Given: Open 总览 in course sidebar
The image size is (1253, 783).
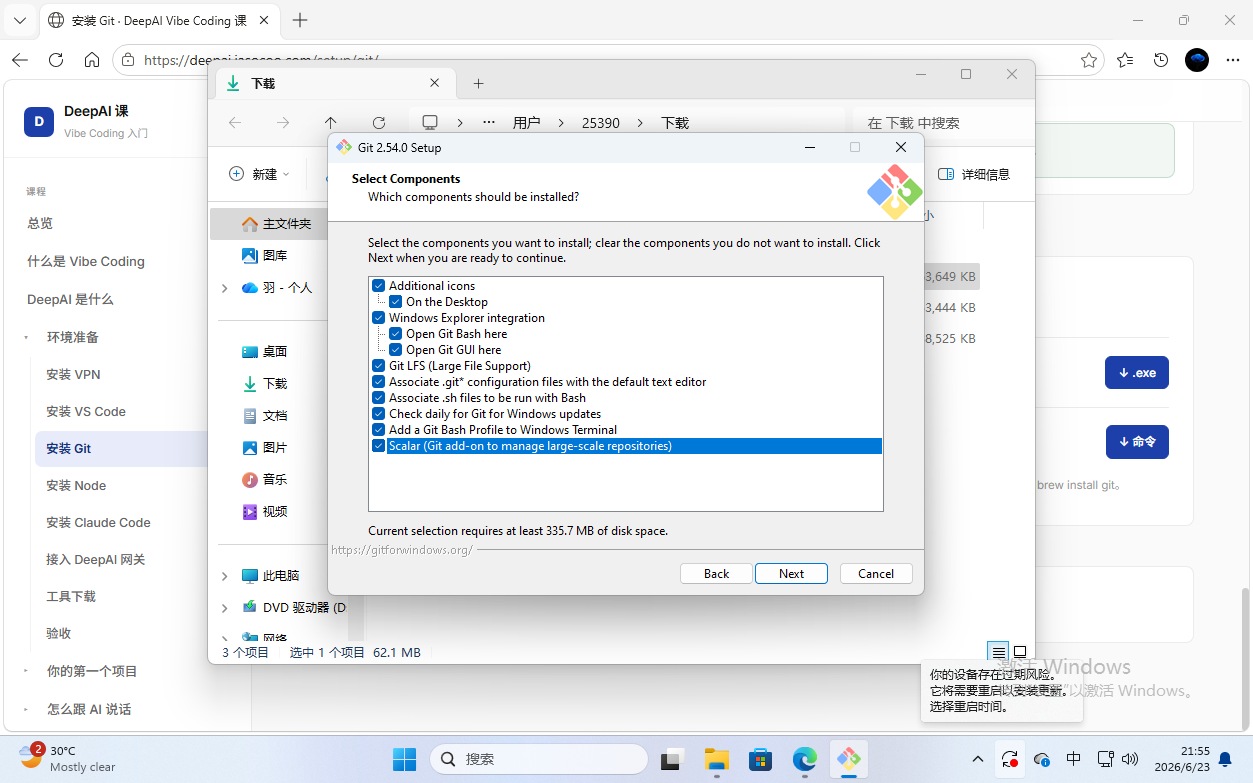Looking at the screenshot, I should [40, 224].
